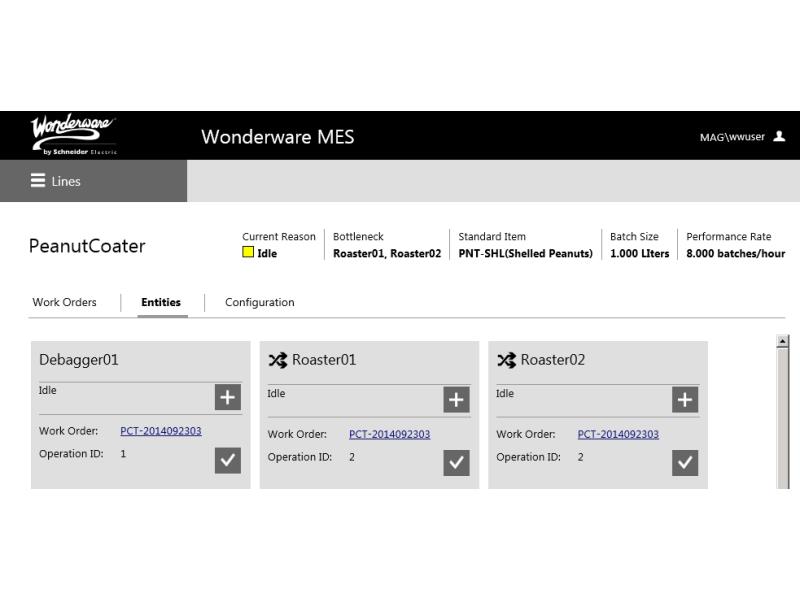This screenshot has height=600, width=800.
Task: Click the Wonderware by Schneider Electric logo
Action: pyautogui.click(x=74, y=135)
